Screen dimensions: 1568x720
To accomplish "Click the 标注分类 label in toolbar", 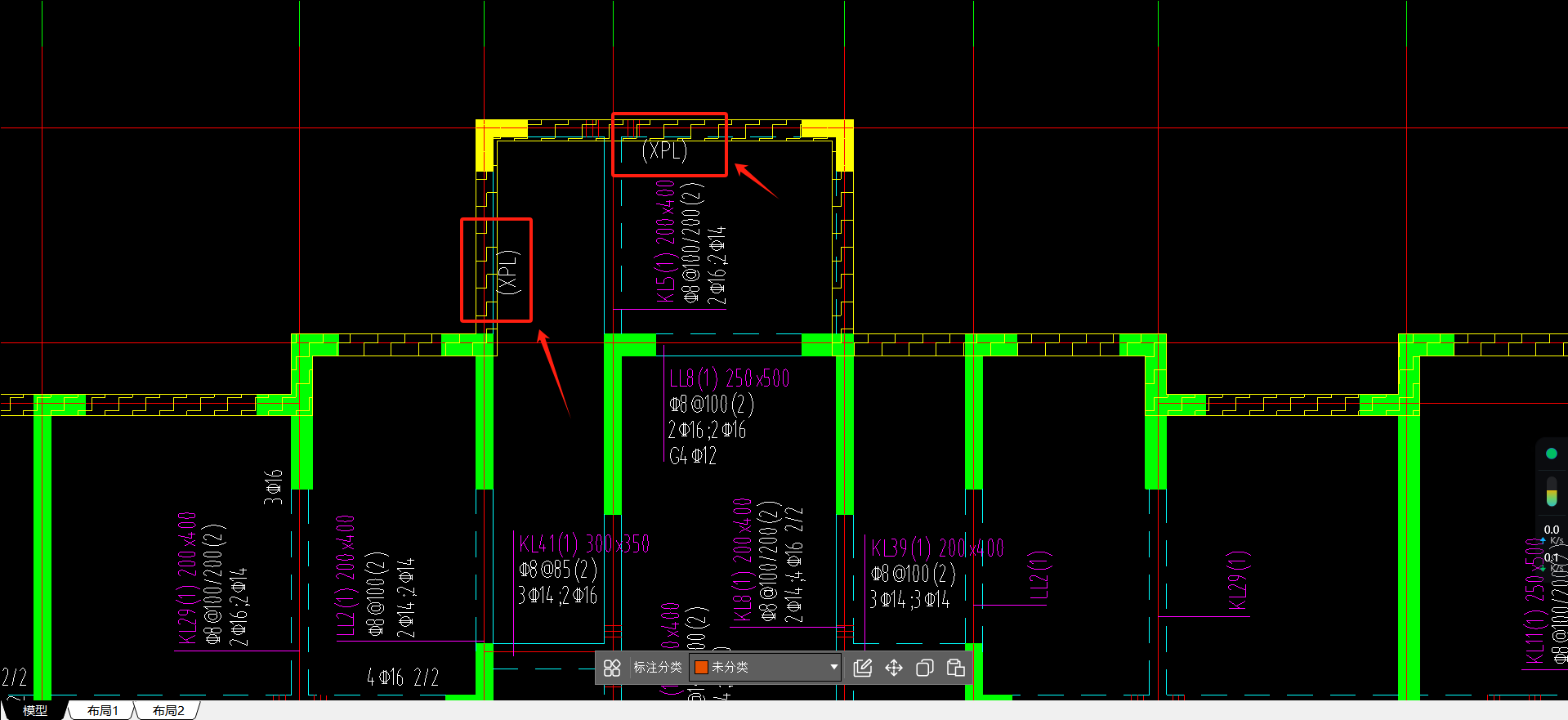I will [x=658, y=667].
